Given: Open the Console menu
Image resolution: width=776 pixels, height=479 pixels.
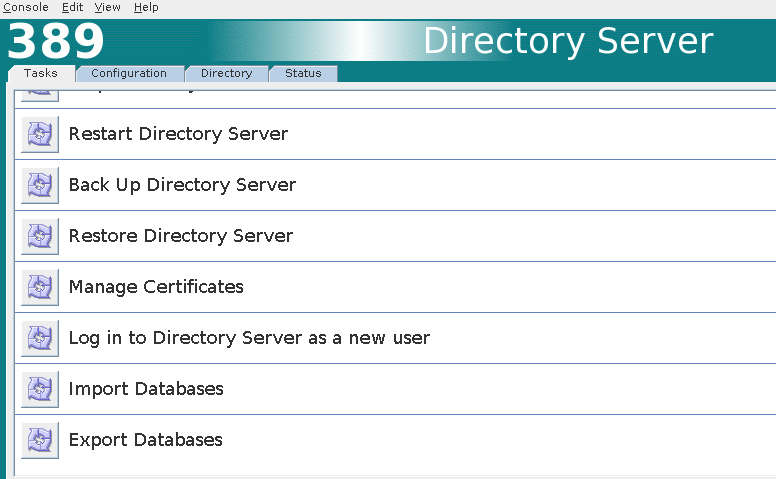Looking at the screenshot, I should (x=26, y=7).
